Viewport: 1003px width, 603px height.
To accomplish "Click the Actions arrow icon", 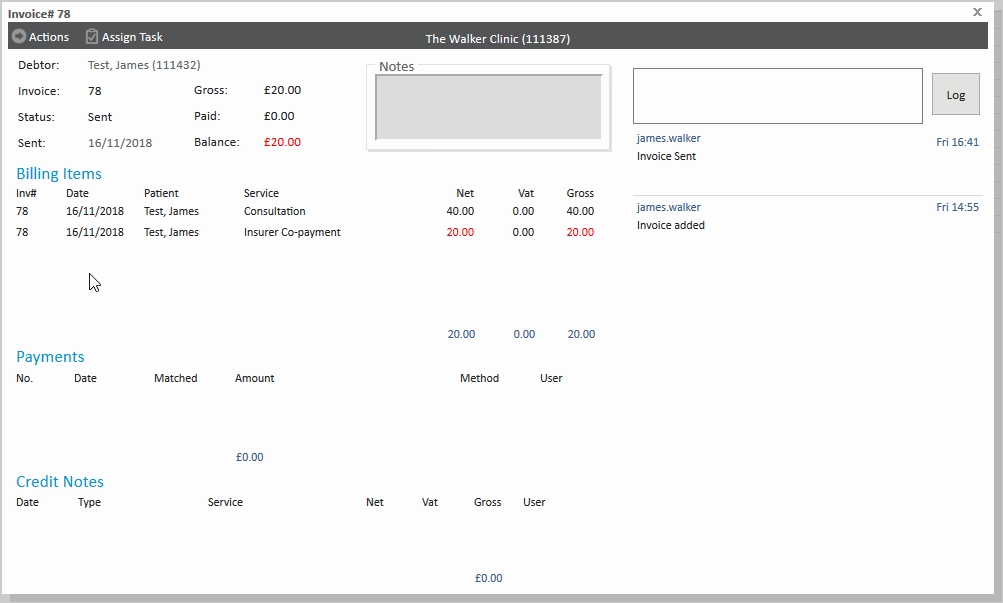I will pos(19,37).
